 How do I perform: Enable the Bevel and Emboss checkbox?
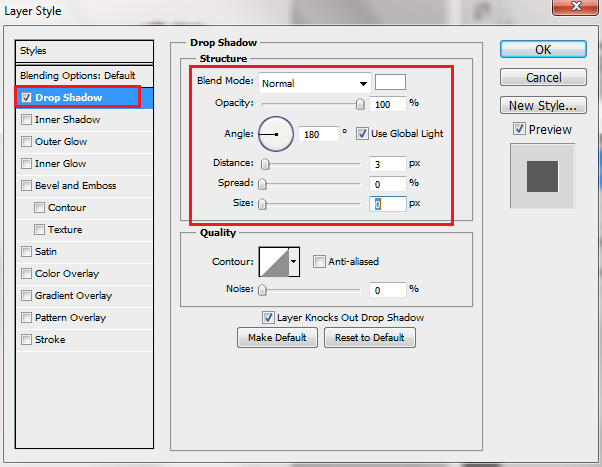pos(26,185)
